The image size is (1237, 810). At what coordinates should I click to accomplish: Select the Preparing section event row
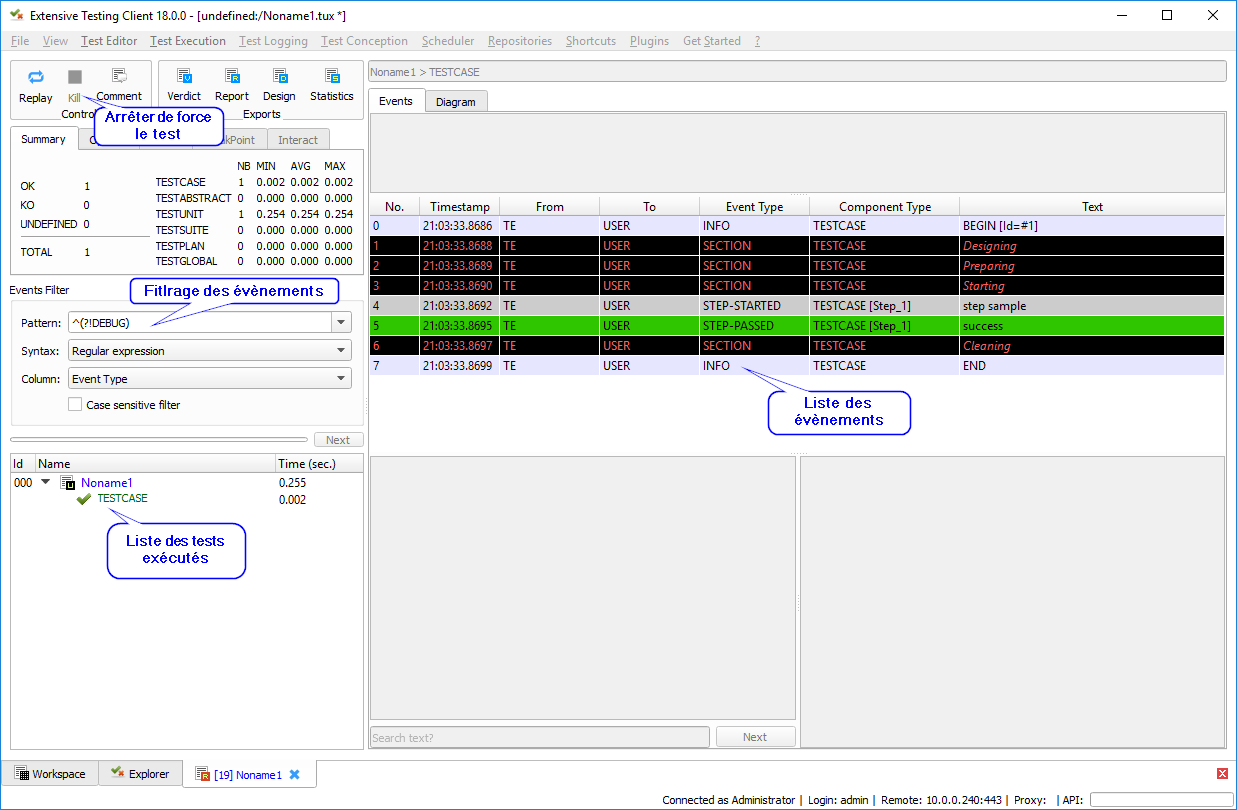tap(797, 266)
